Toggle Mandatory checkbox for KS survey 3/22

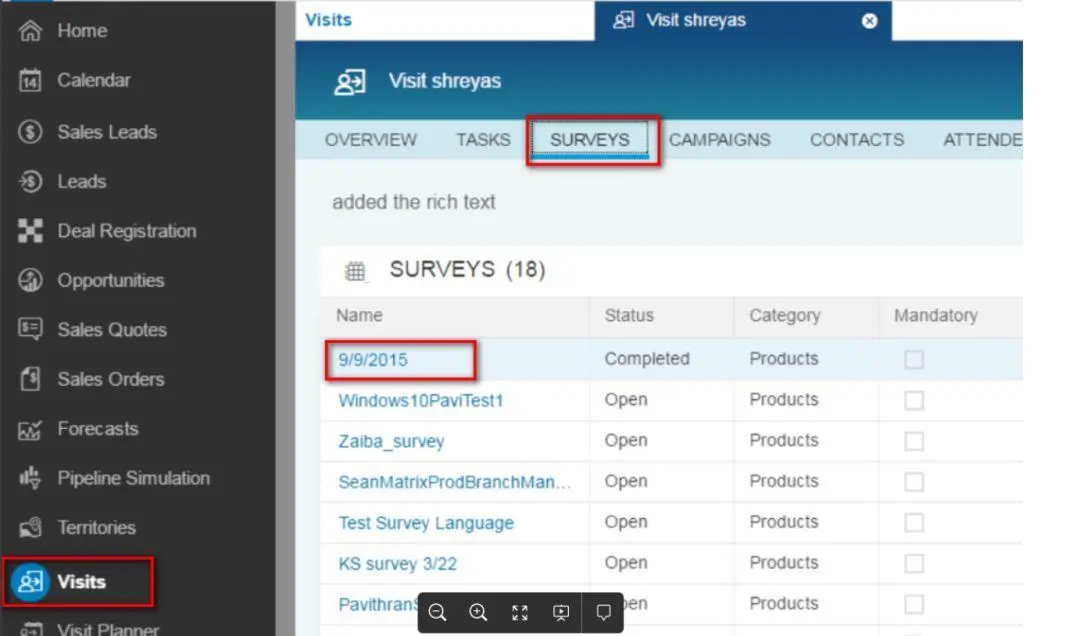(x=914, y=563)
